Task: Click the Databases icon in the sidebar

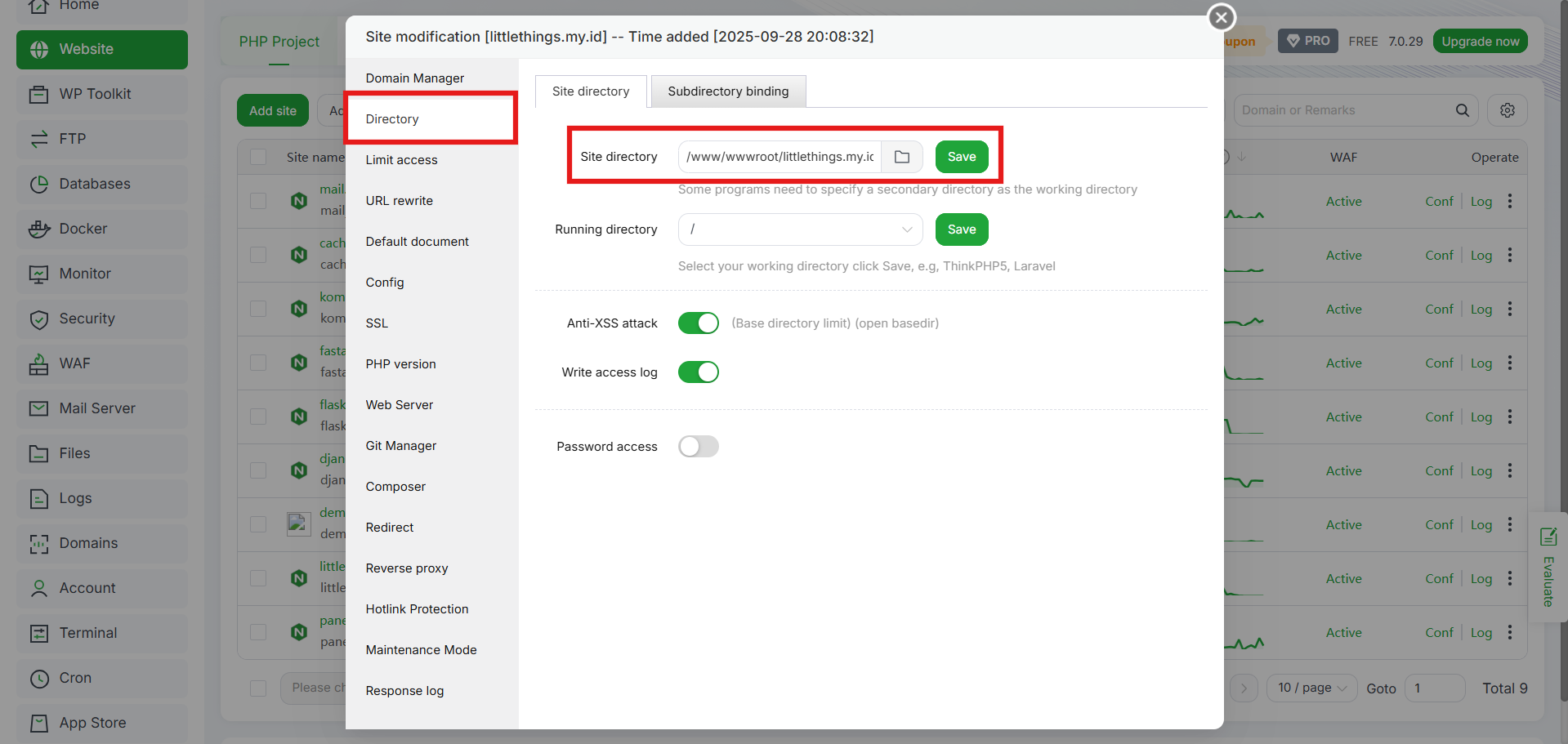Action: (x=39, y=185)
